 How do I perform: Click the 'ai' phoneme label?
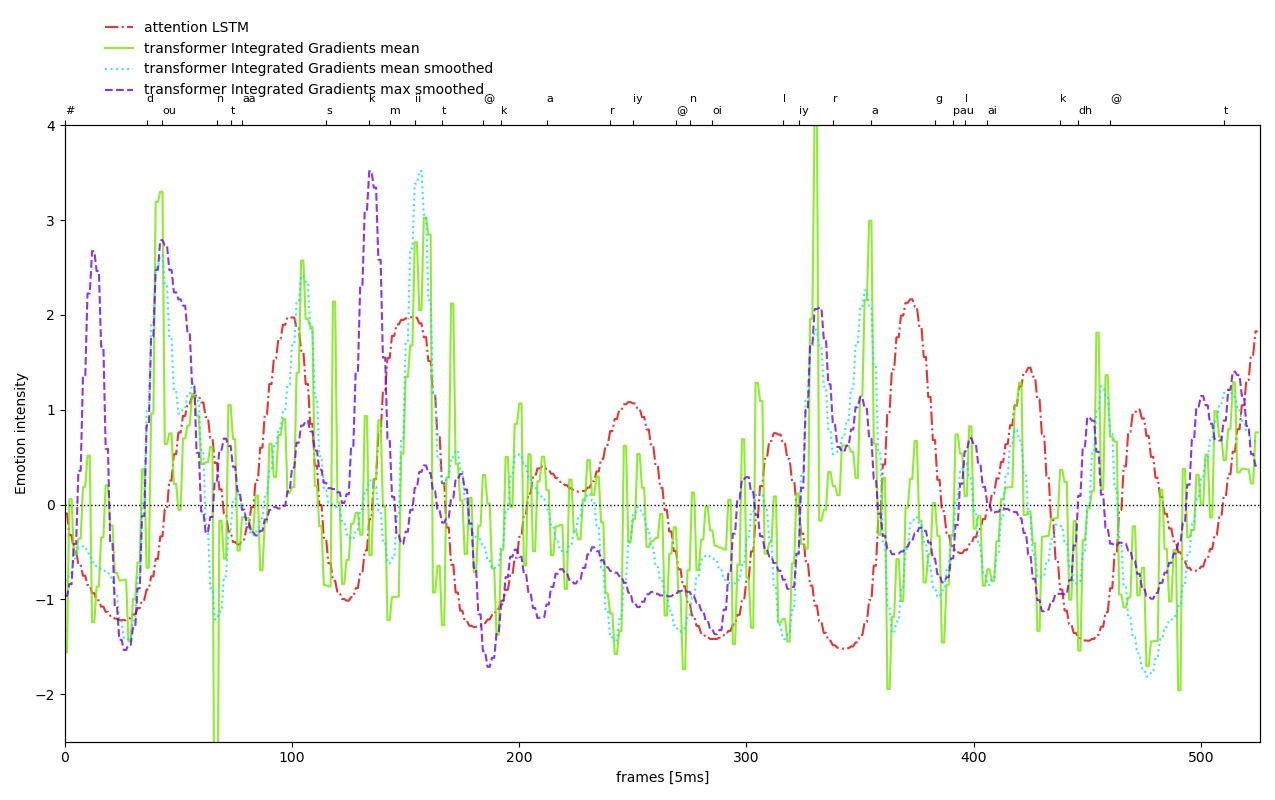[x=992, y=111]
